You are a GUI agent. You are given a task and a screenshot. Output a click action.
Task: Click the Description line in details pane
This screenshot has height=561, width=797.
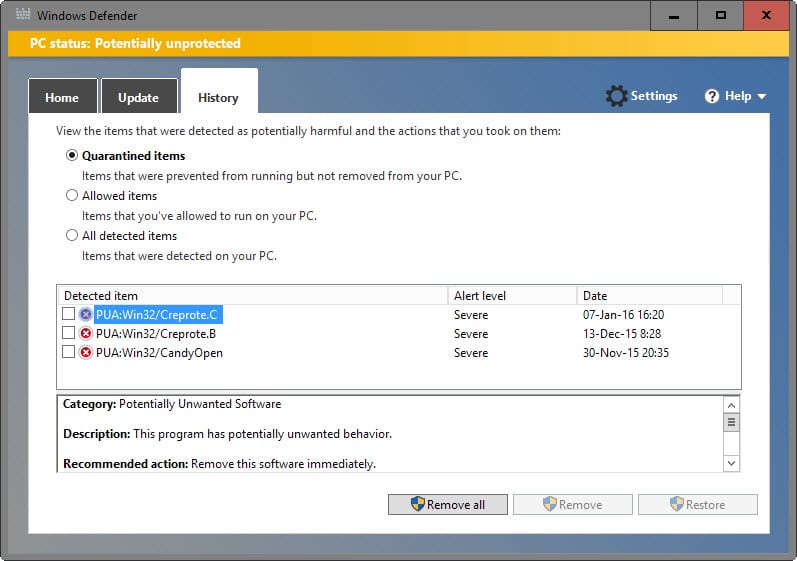pos(227,434)
